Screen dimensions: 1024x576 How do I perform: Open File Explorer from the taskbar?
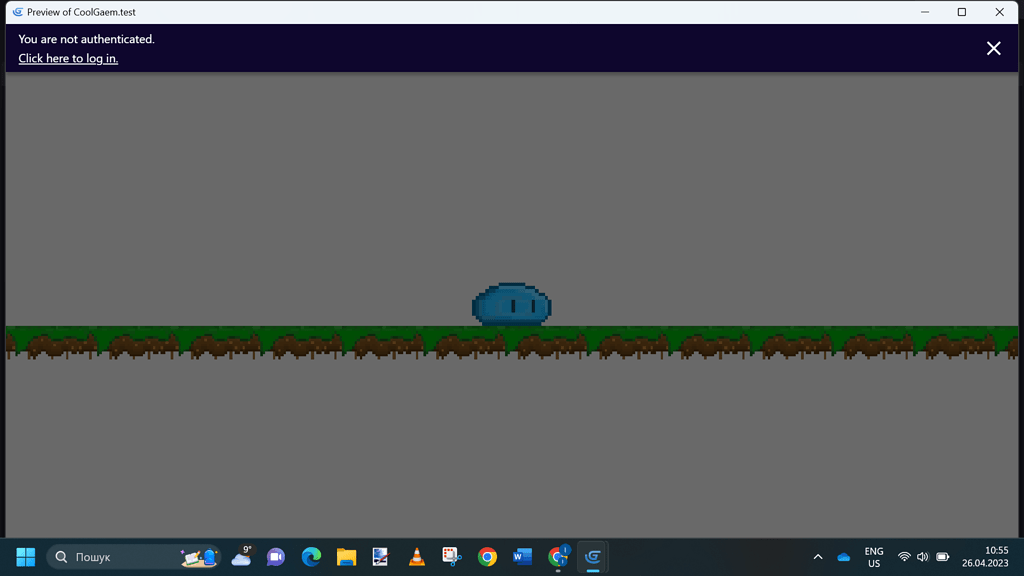pos(345,557)
